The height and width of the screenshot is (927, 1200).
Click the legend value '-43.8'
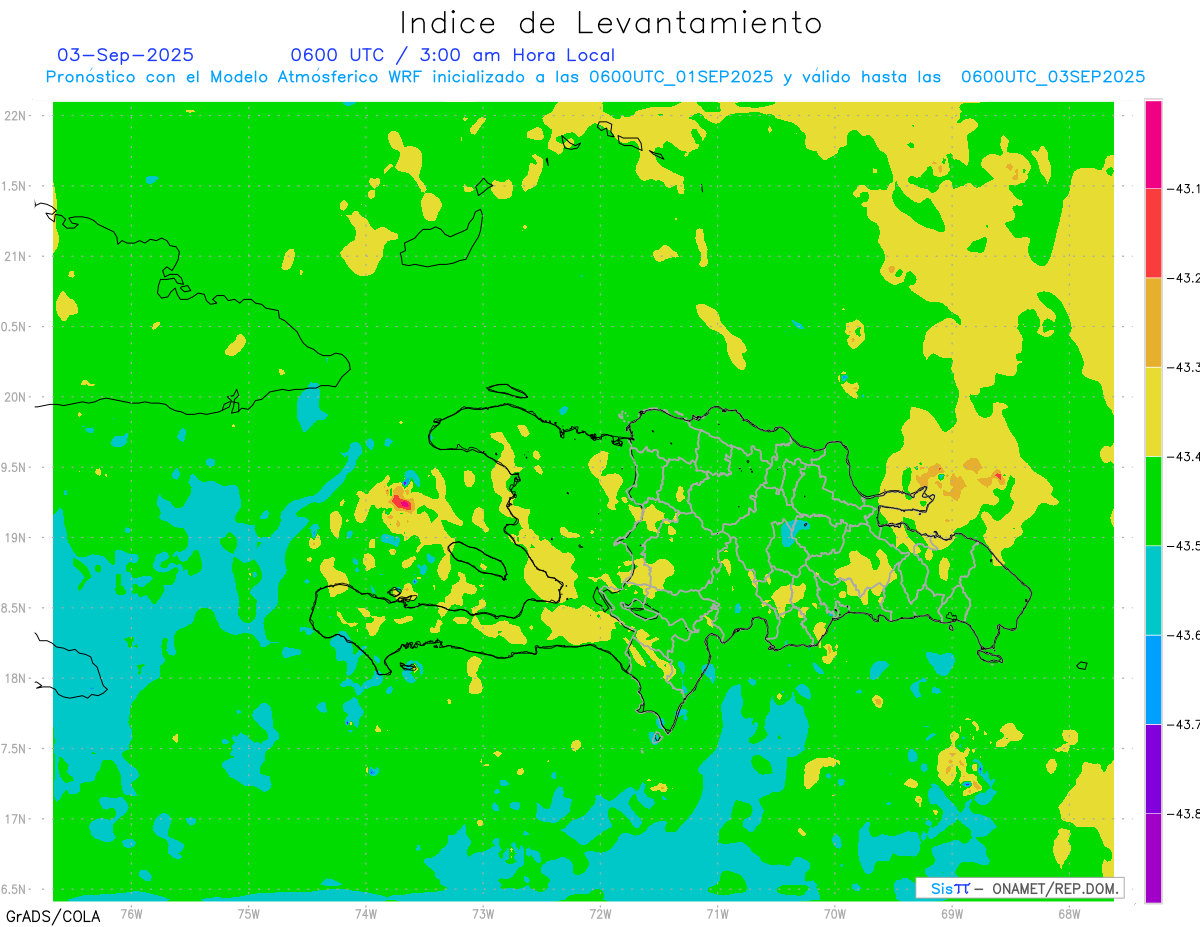(1186, 813)
